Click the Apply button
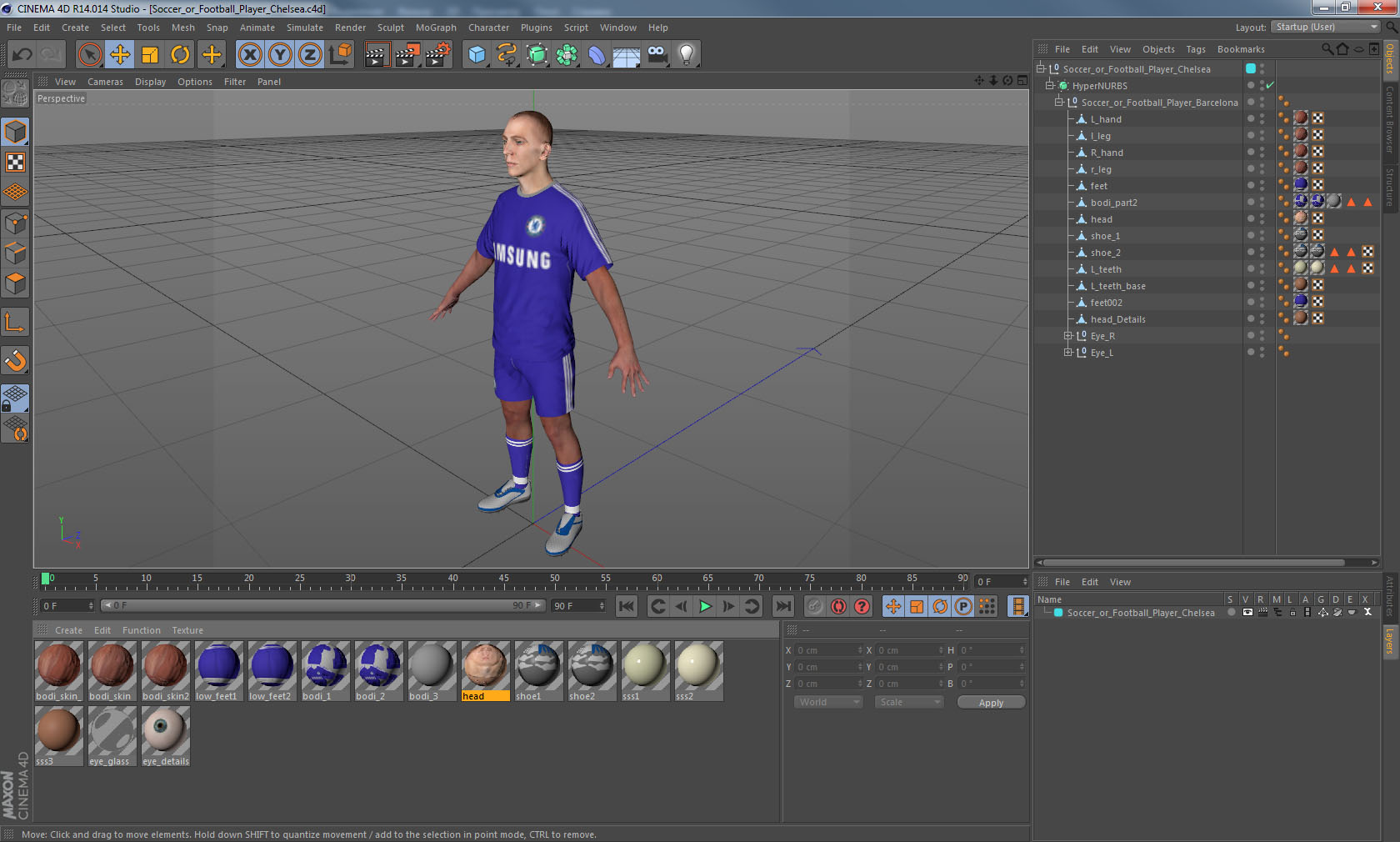 [x=991, y=703]
